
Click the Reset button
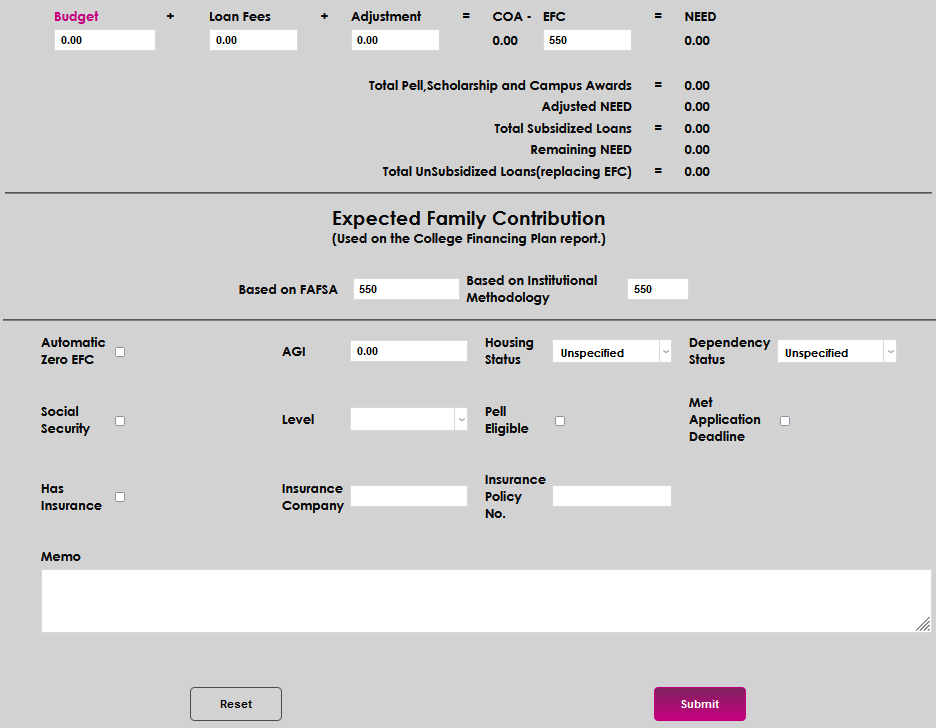(236, 704)
